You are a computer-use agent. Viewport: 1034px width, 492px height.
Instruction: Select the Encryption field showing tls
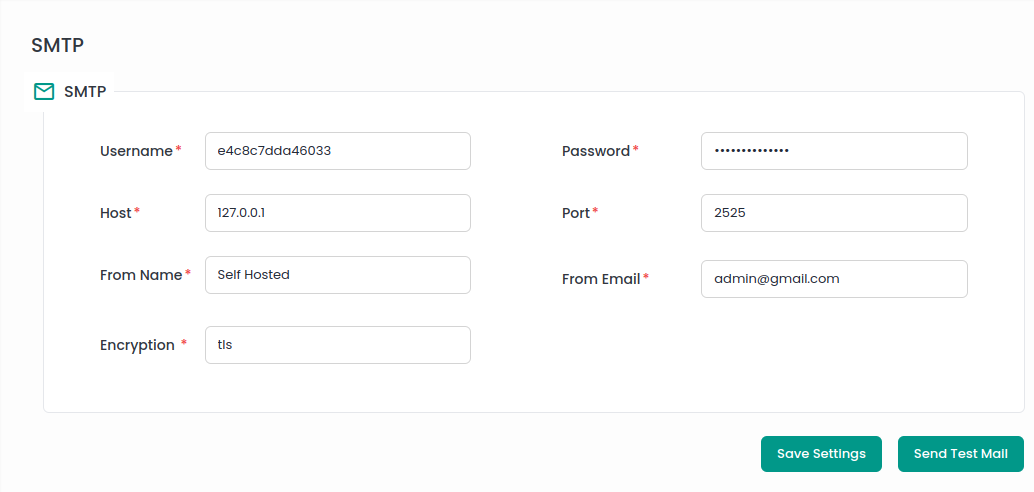(337, 345)
